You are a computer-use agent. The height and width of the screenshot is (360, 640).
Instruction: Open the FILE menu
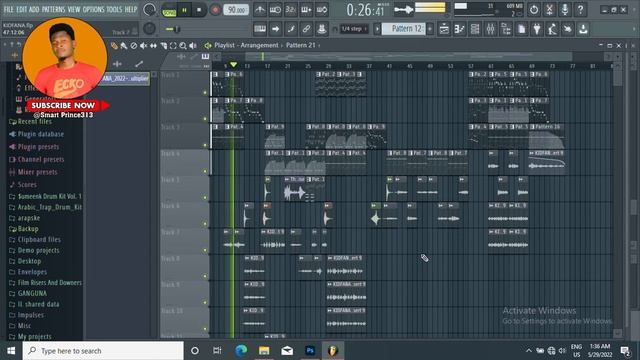click(x=9, y=9)
